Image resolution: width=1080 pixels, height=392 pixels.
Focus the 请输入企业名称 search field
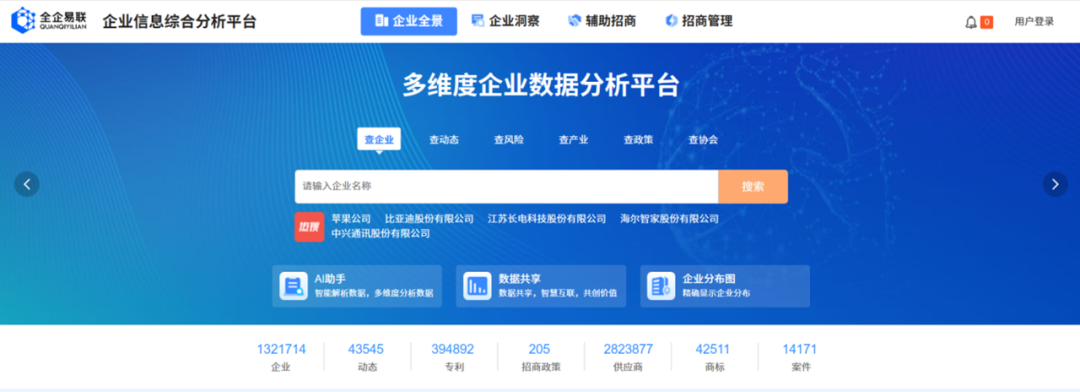[506, 187]
